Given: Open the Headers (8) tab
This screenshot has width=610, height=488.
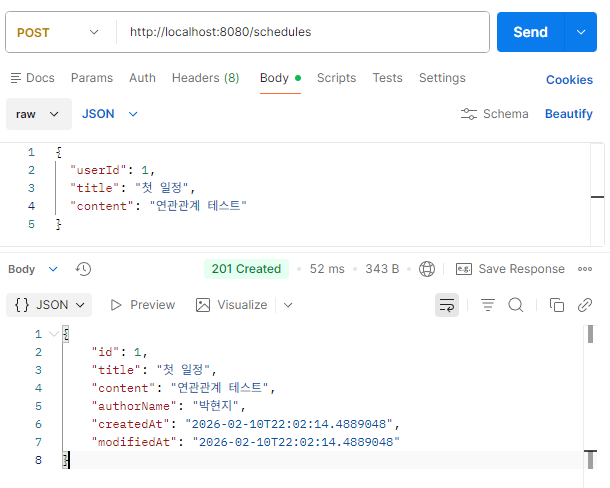Looking at the screenshot, I should pos(205,78).
